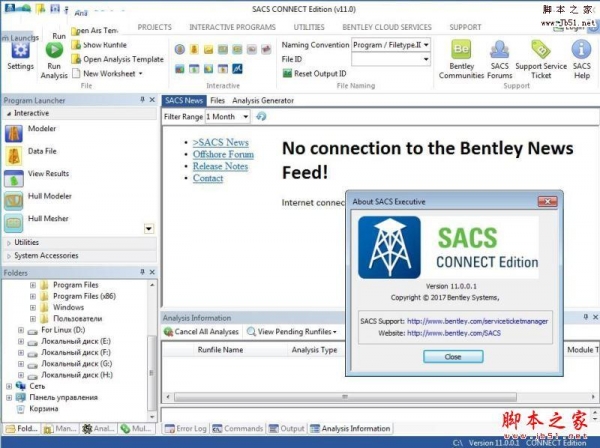The height and width of the screenshot is (448, 600).
Task: Close the Folders panel
Action: 152,272
